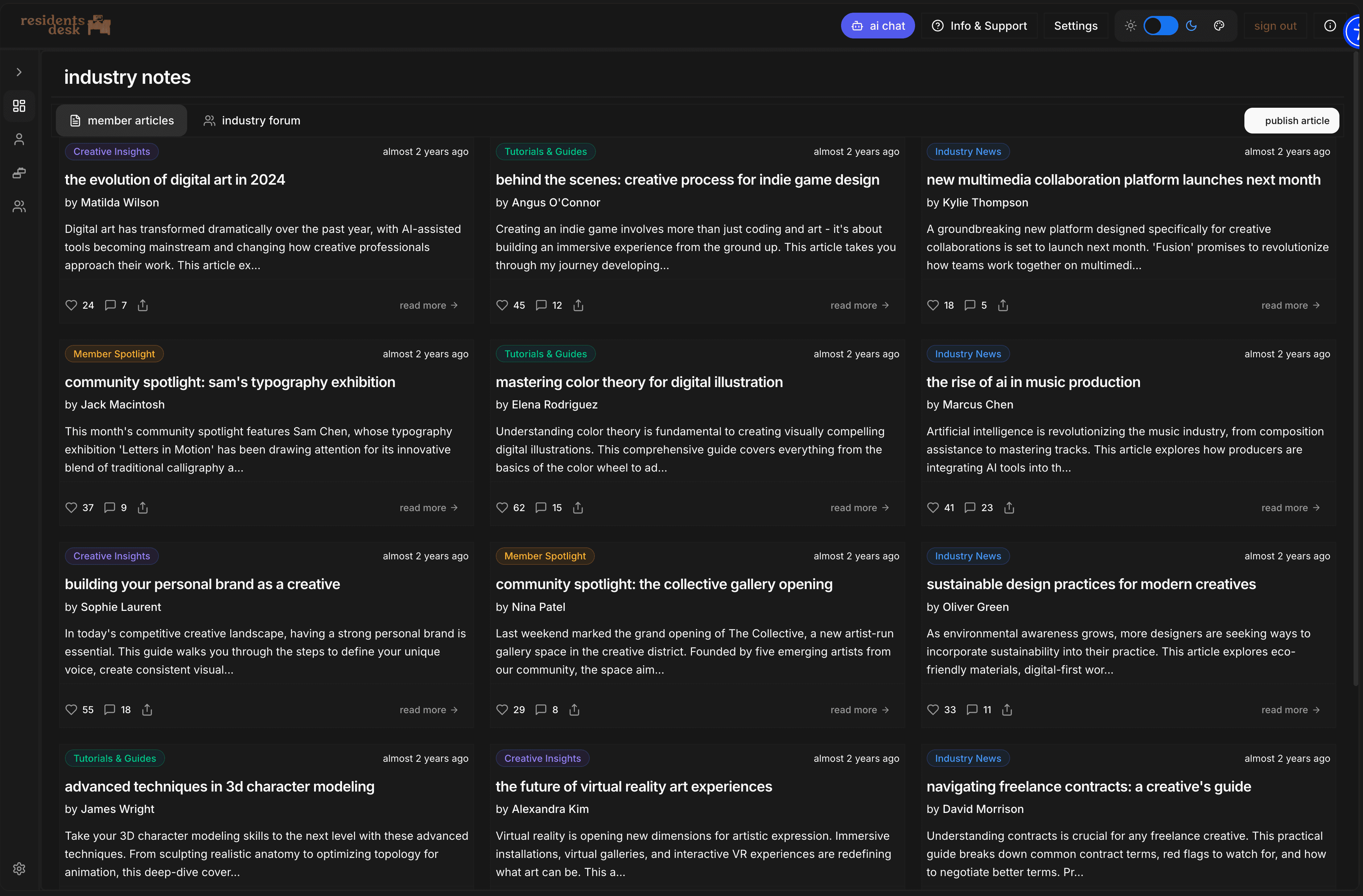The width and height of the screenshot is (1363, 896).
Task: Click the publish article button
Action: 1291,120
